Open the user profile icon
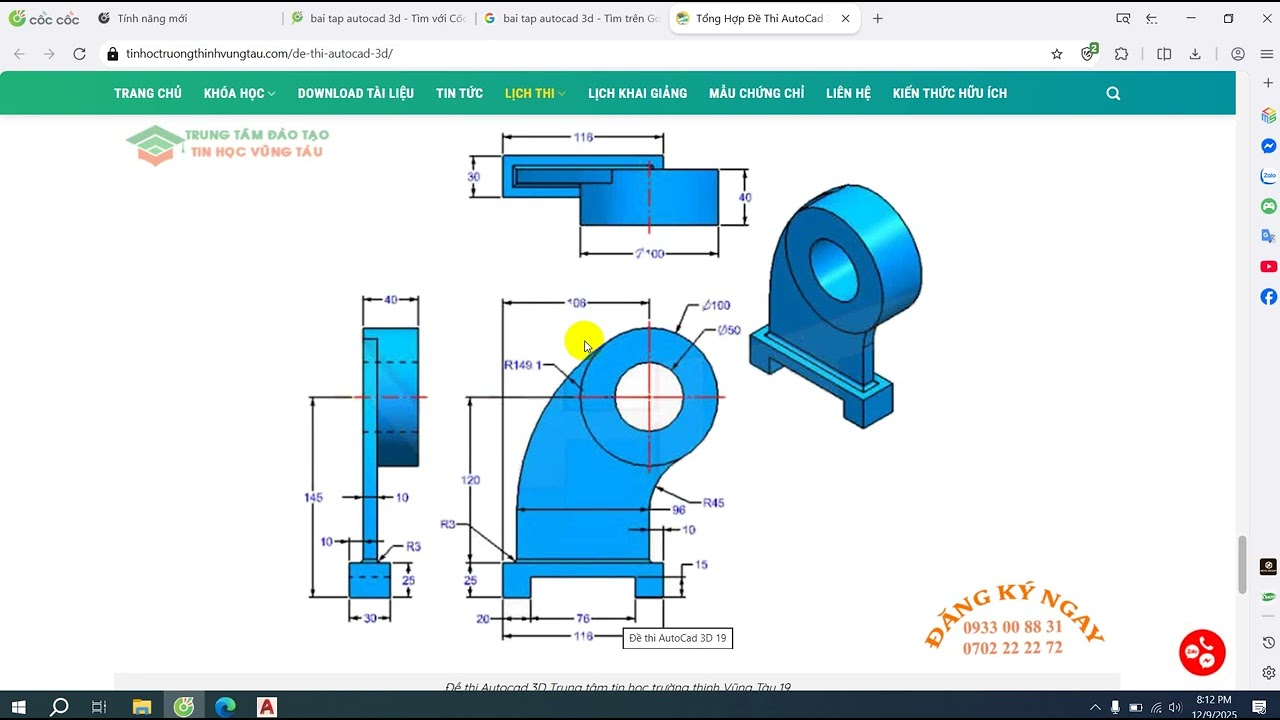The height and width of the screenshot is (720, 1280). [x=1238, y=54]
